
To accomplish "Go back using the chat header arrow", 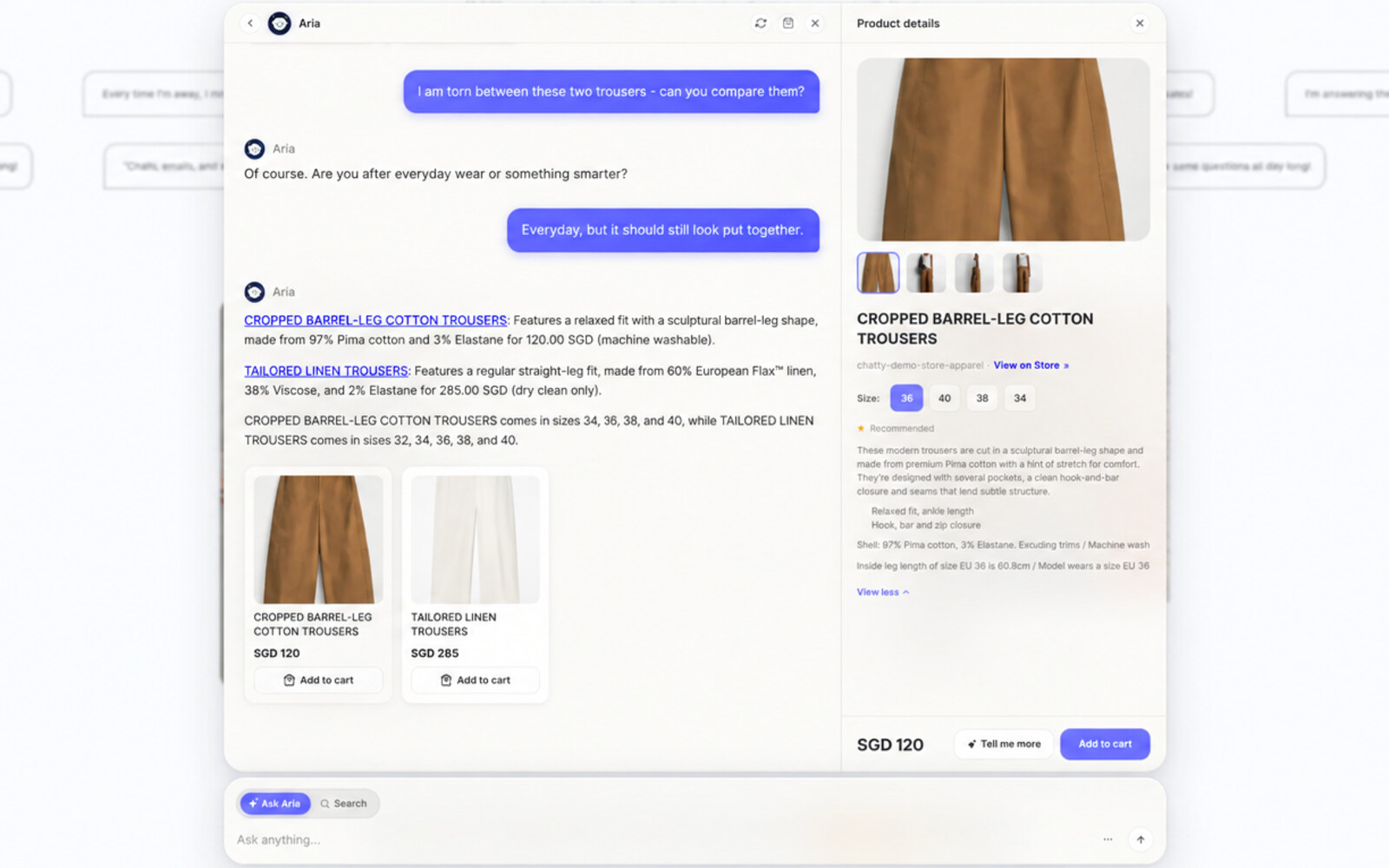I will pos(250,23).
